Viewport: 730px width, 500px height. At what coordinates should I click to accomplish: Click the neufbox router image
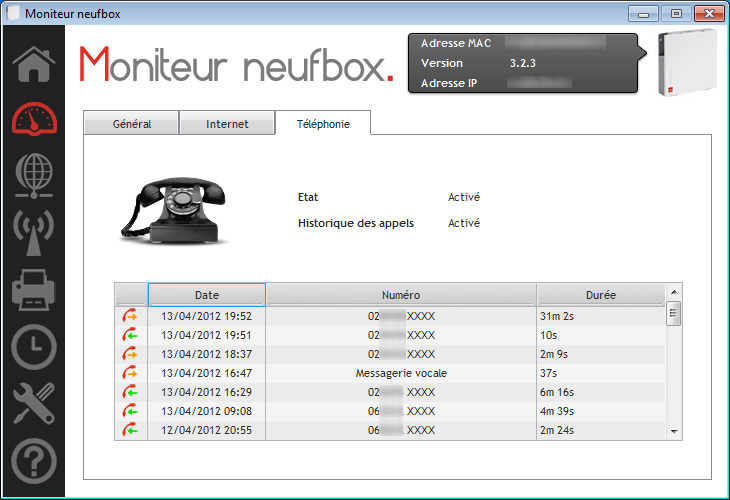689,62
